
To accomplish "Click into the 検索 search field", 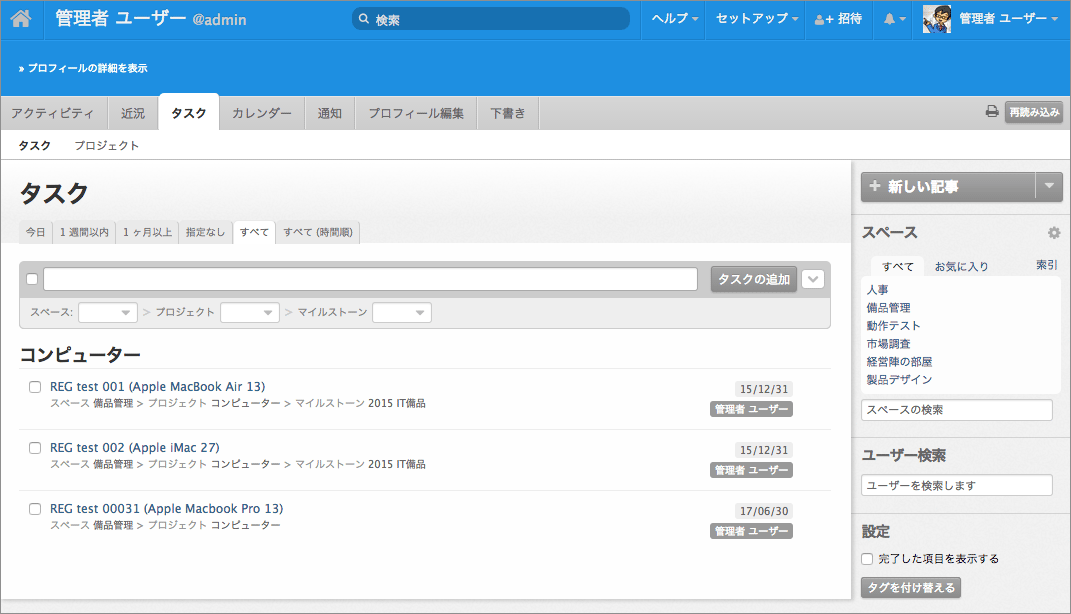I will tap(490, 19).
